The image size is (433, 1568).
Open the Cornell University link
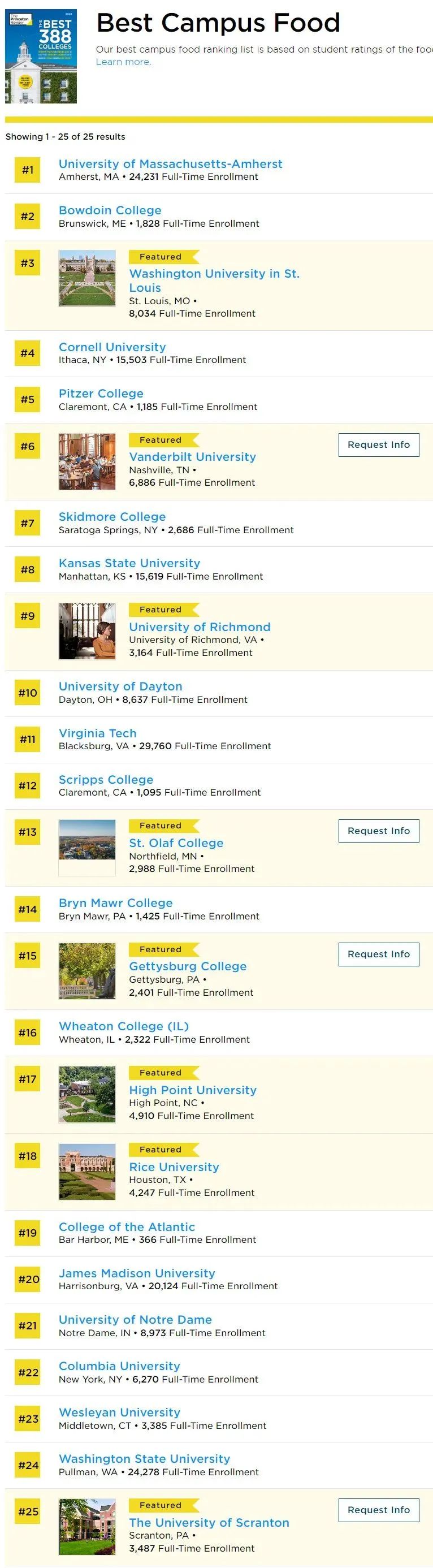coord(112,347)
